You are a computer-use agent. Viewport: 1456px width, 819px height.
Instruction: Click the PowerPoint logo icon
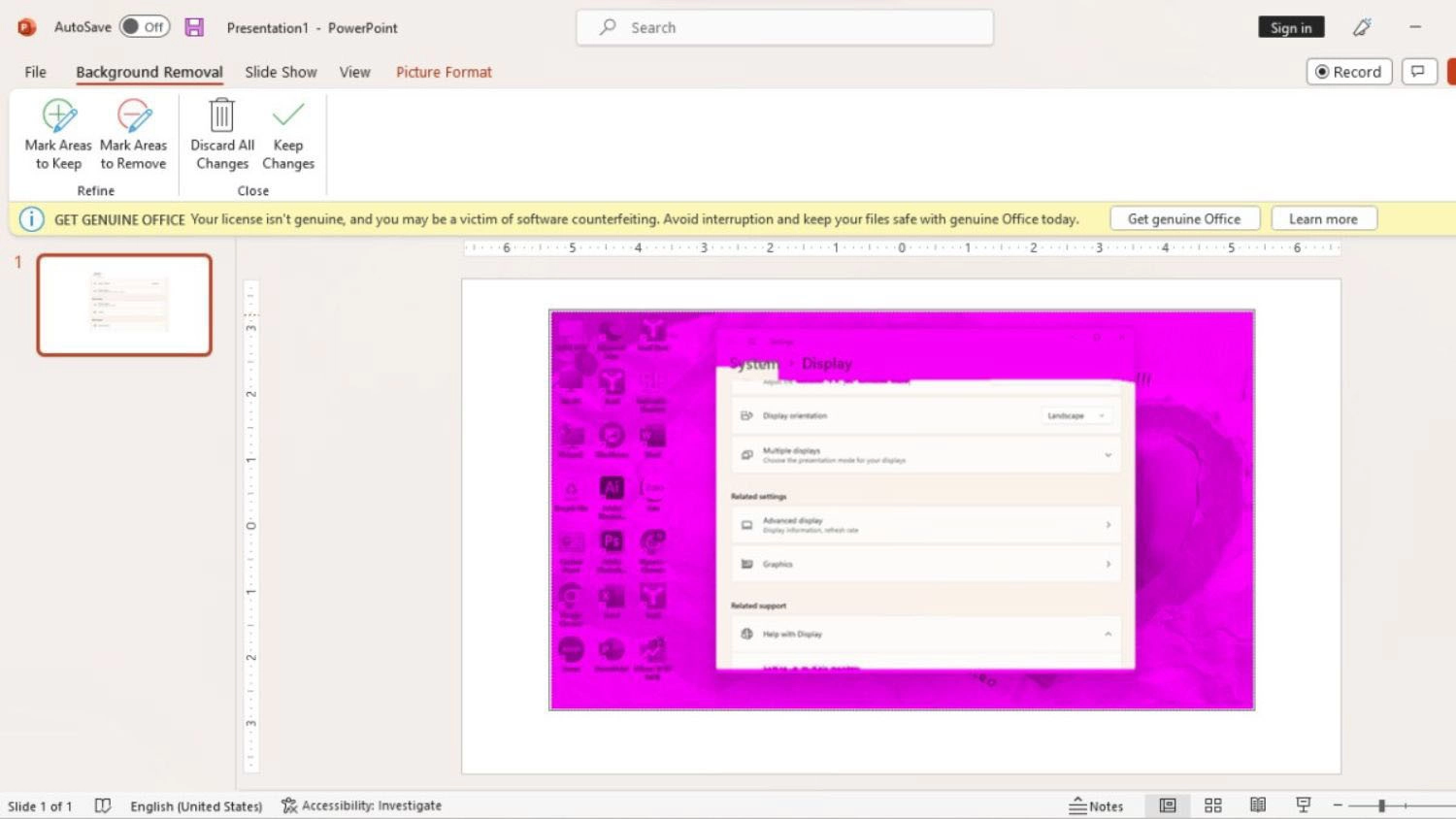pyautogui.click(x=26, y=27)
